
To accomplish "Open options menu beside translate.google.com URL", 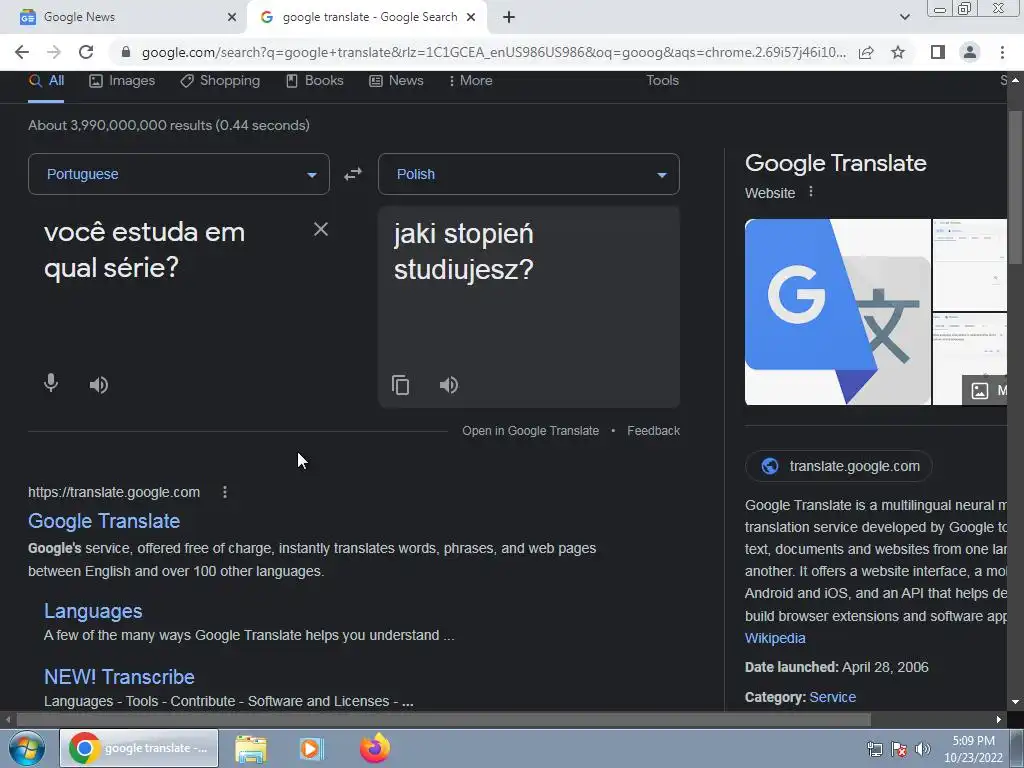I will tap(225, 492).
